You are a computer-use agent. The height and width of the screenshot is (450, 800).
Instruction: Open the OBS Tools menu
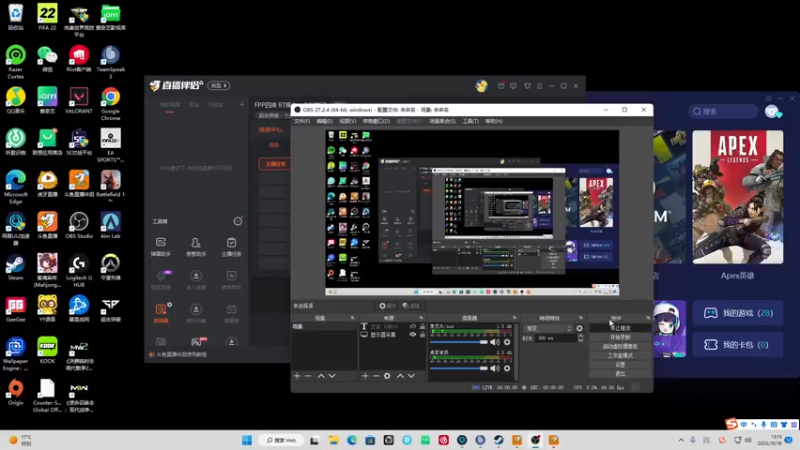[470, 121]
